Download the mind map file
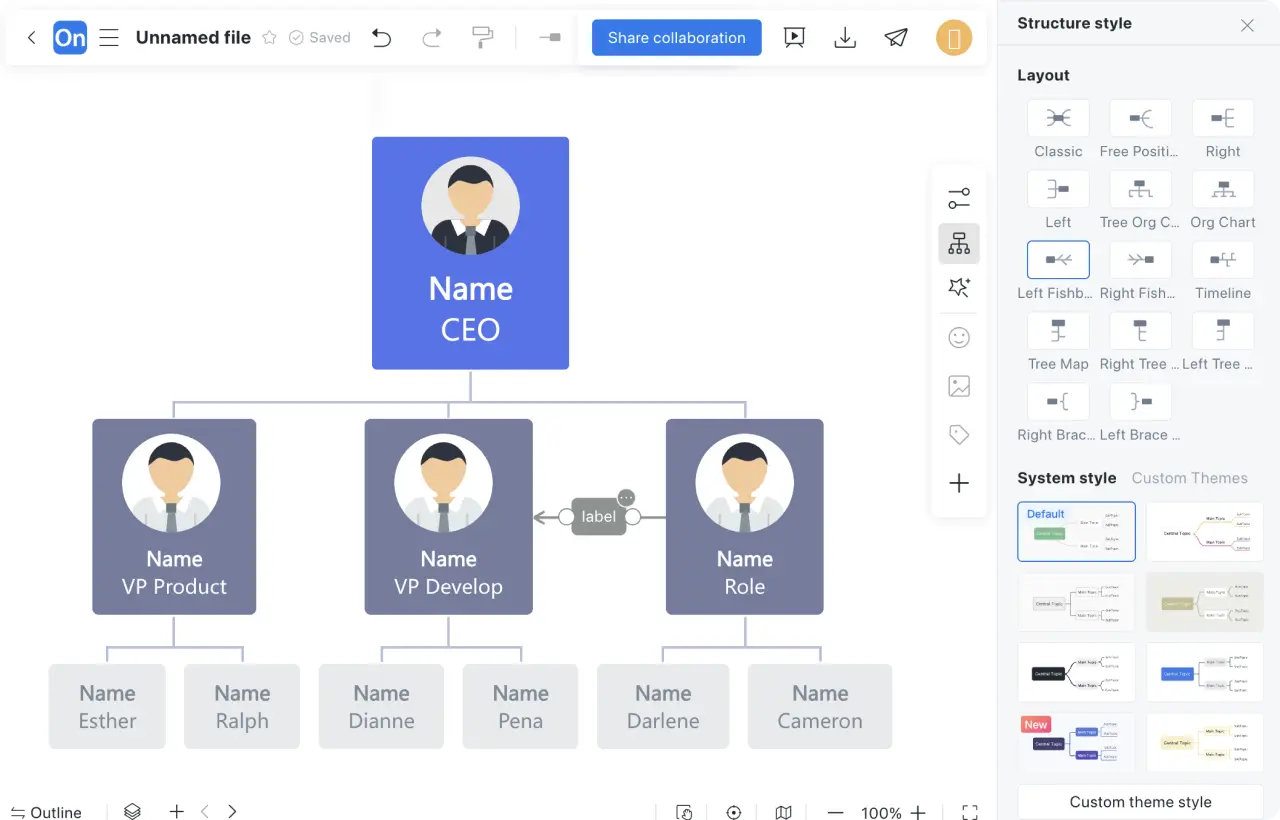Viewport: 1280px width, 820px height. point(845,38)
